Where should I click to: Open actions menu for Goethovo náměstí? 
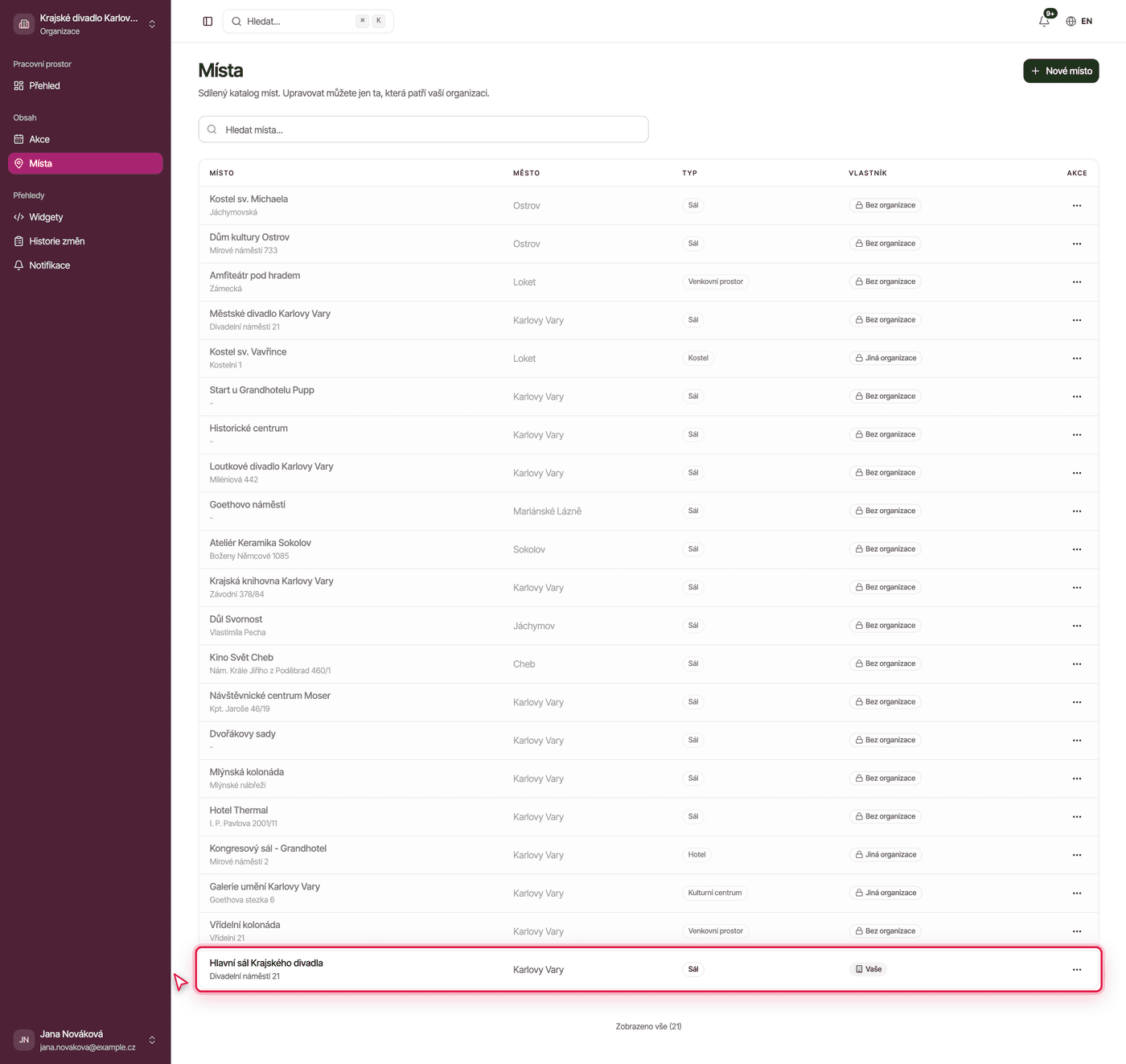coord(1077,511)
